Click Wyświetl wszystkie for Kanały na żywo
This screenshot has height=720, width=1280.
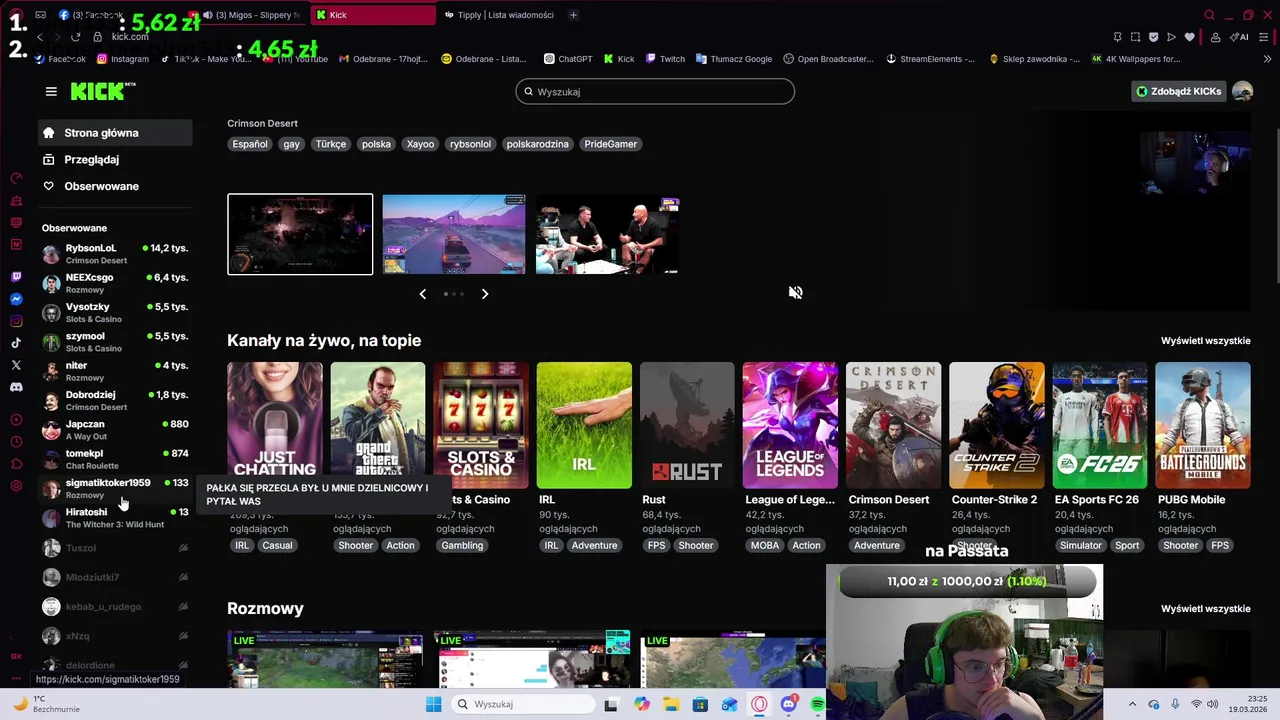click(1205, 341)
